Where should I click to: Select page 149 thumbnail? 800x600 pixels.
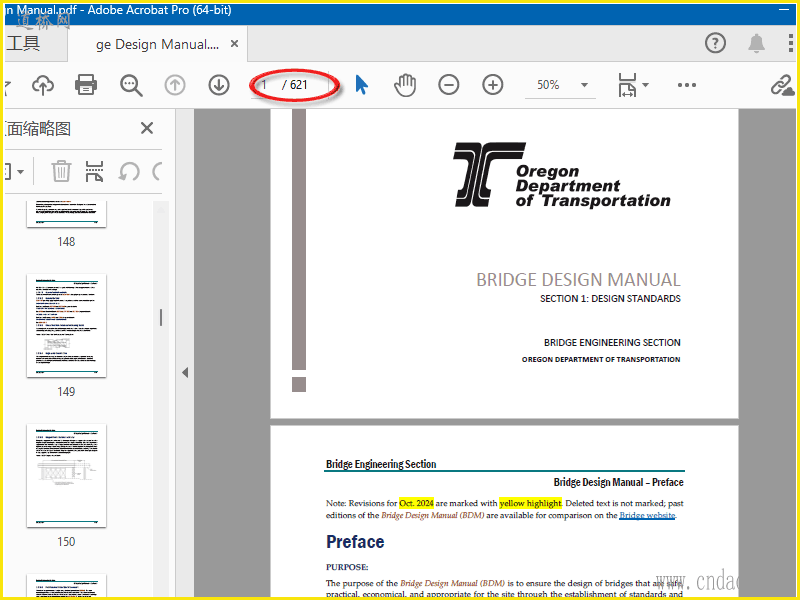click(x=66, y=326)
